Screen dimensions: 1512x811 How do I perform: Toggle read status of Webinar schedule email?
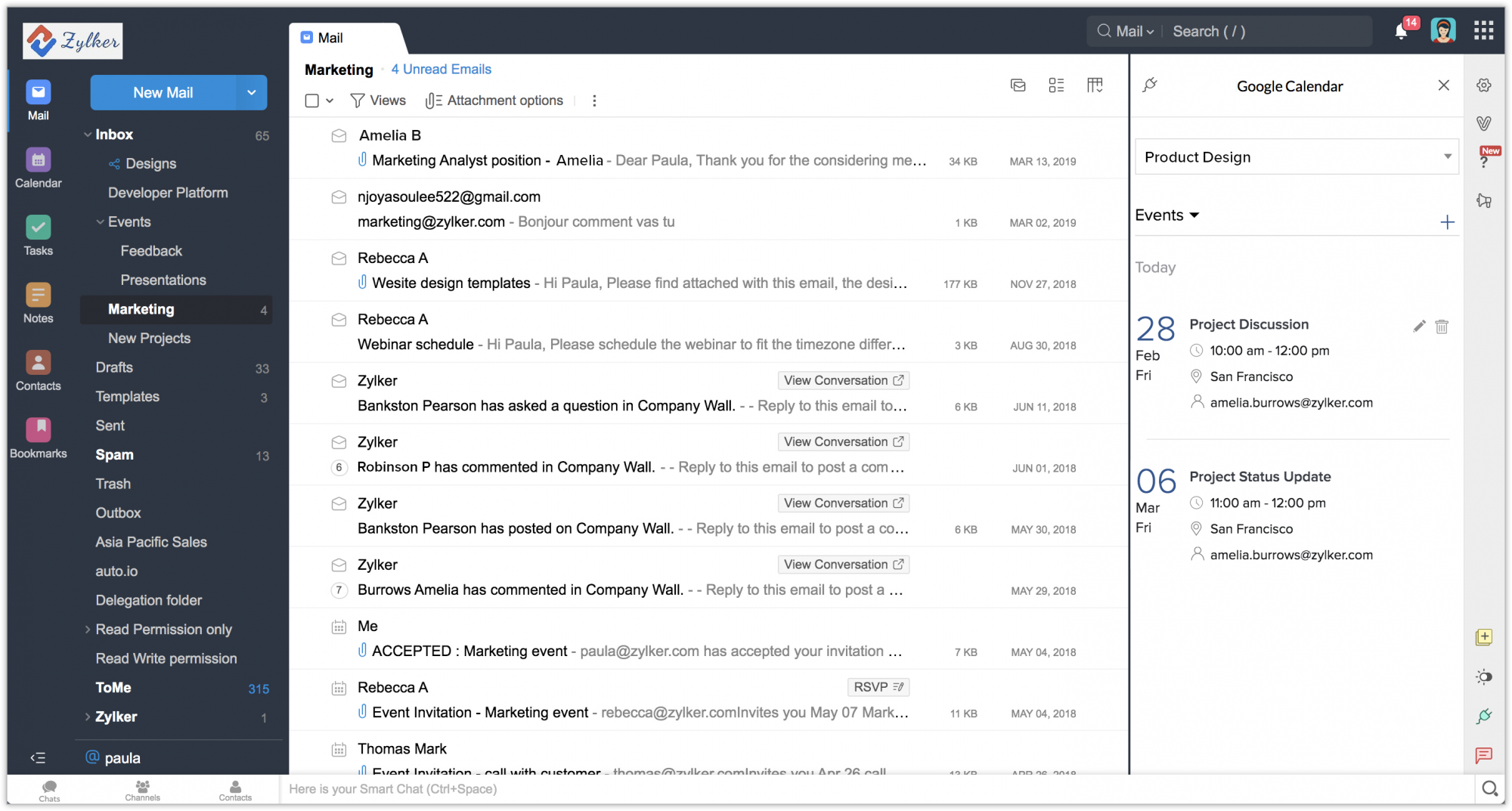pyautogui.click(x=339, y=319)
